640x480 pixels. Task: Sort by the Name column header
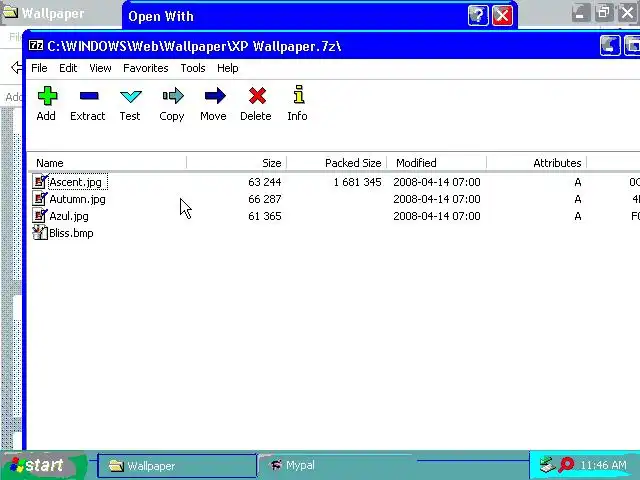[x=107, y=163]
